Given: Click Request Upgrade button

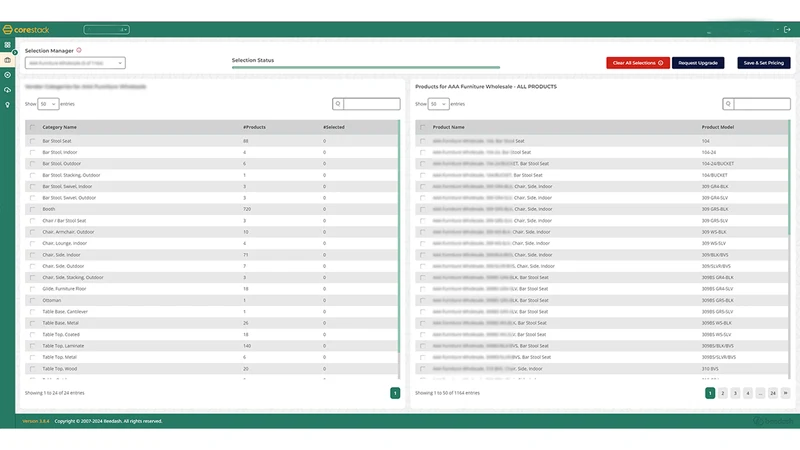Looking at the screenshot, I should tap(698, 63).
